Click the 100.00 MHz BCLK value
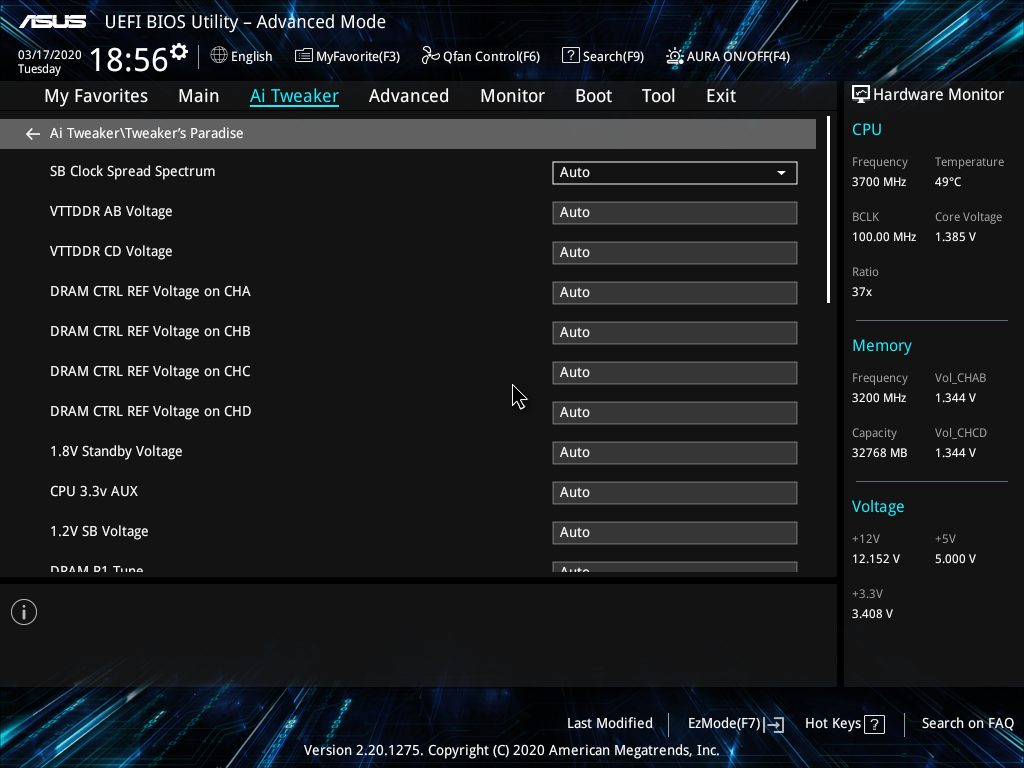Screen dimensions: 1024x768 884,237
